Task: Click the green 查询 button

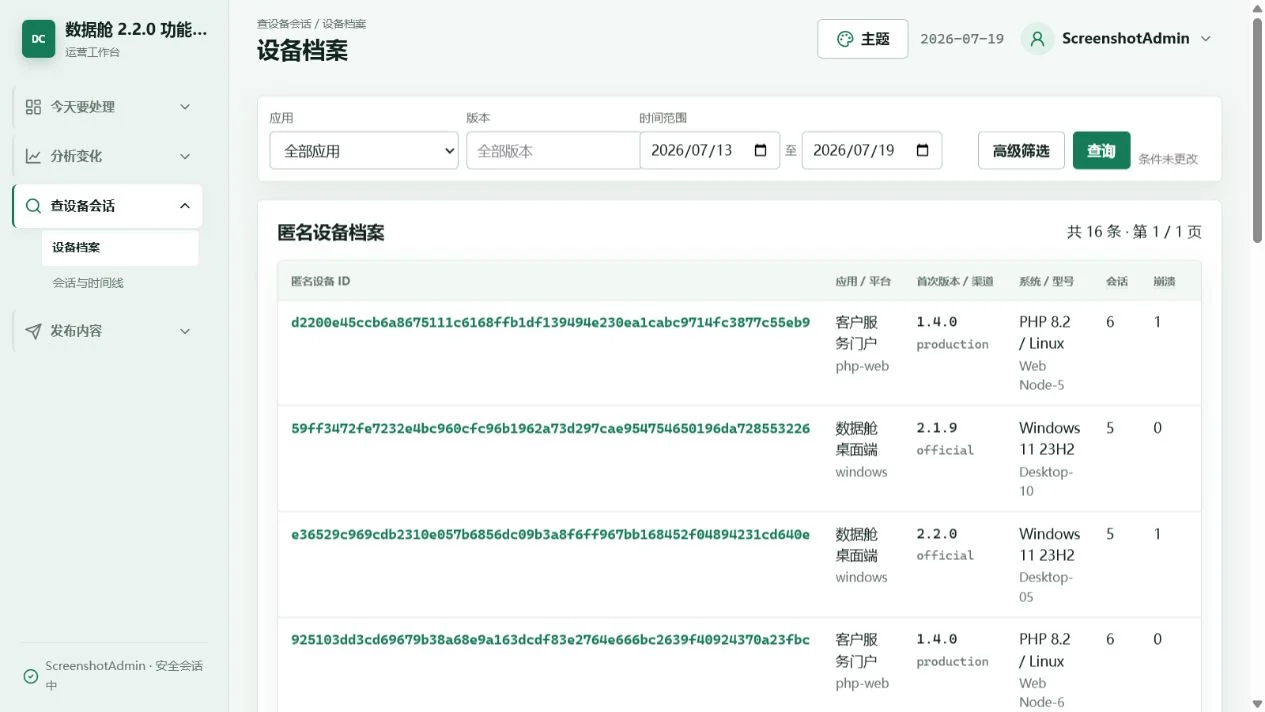Action: click(x=1101, y=150)
